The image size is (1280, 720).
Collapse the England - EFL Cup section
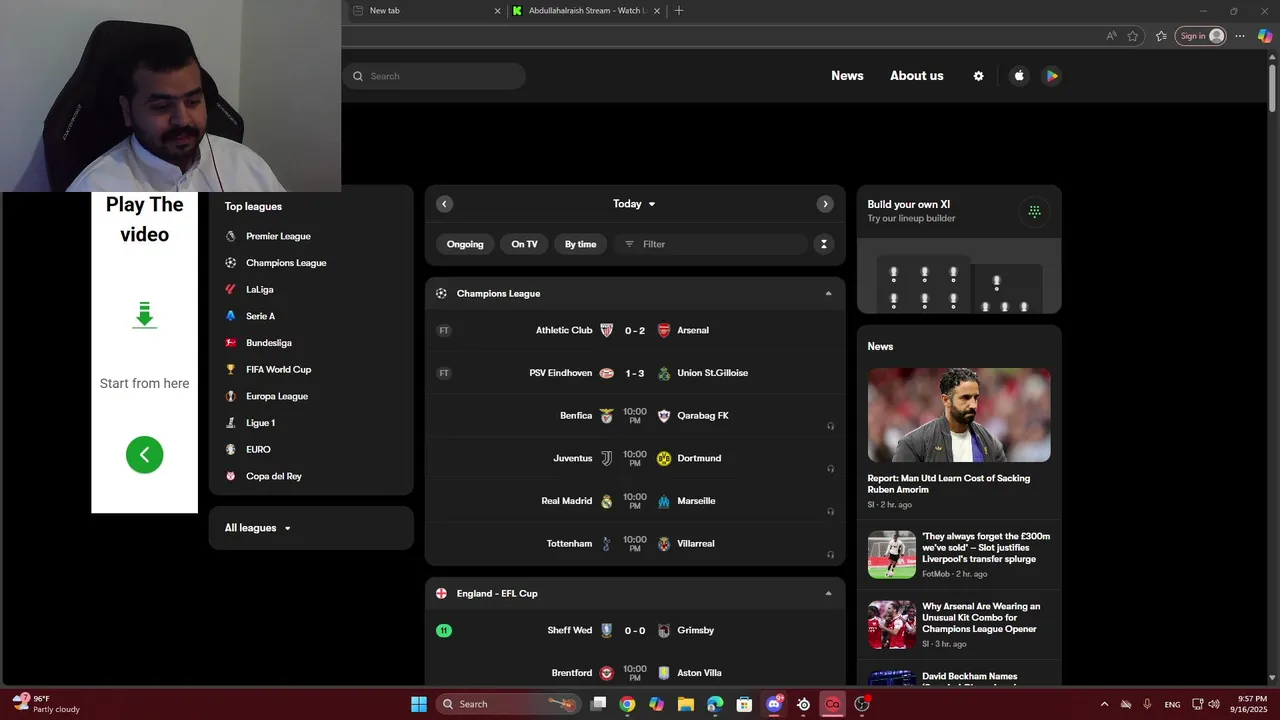pyautogui.click(x=828, y=594)
